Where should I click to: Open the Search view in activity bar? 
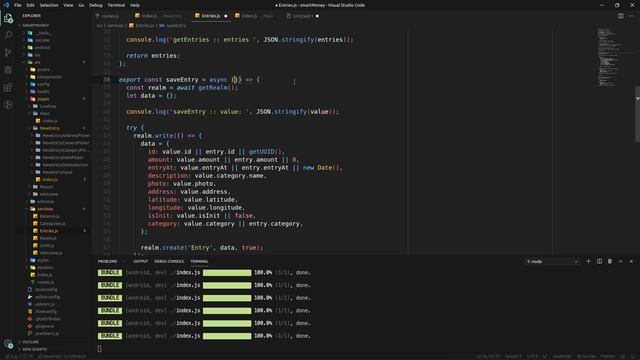[8, 36]
